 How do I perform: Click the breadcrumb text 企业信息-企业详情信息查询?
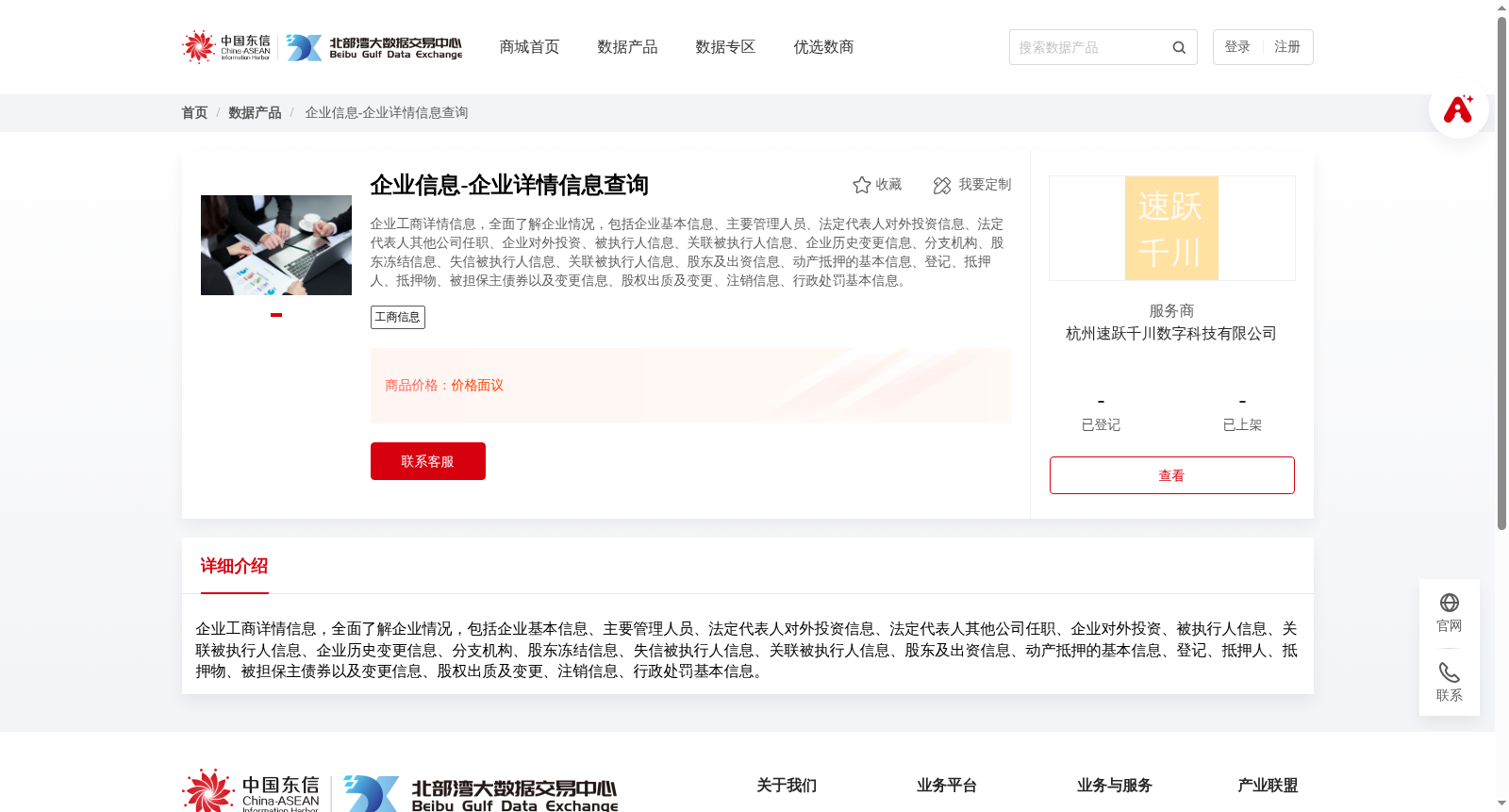(x=387, y=112)
